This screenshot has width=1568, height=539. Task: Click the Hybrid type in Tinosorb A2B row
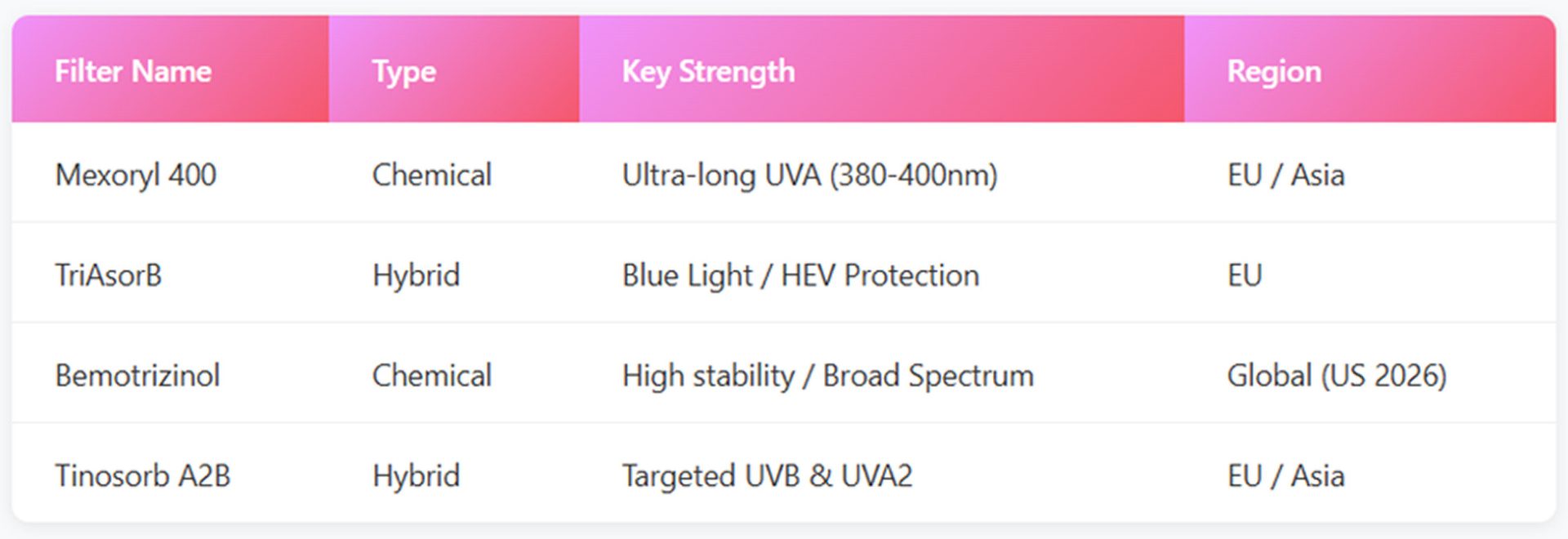(x=416, y=475)
